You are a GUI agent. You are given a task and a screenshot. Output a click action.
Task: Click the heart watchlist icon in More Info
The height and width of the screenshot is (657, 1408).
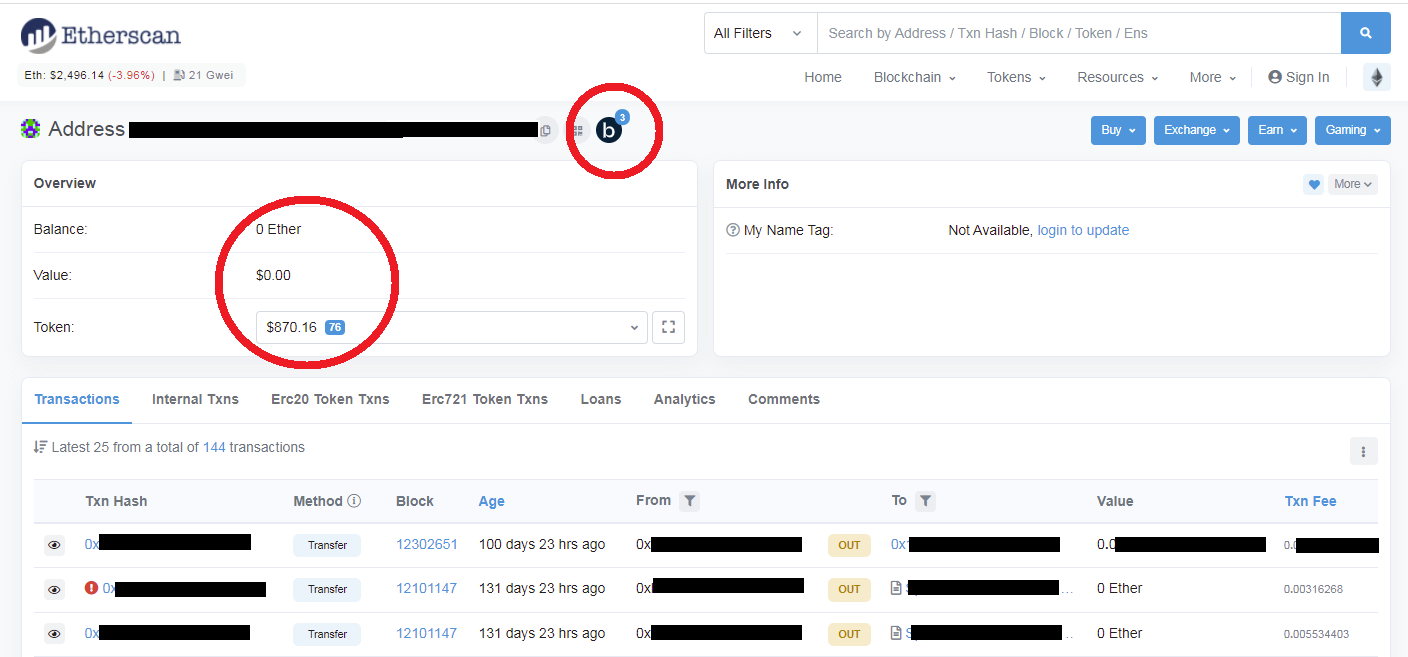(1313, 184)
